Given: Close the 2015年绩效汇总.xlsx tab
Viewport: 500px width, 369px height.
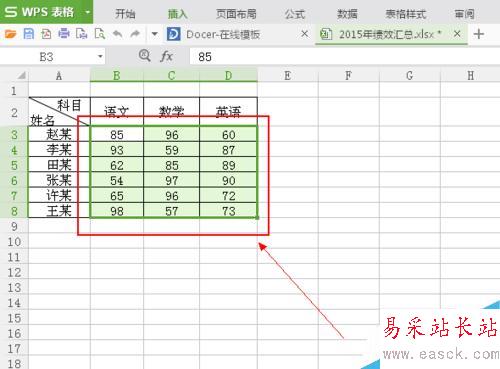Looking at the screenshot, I should pyautogui.click(x=457, y=33).
